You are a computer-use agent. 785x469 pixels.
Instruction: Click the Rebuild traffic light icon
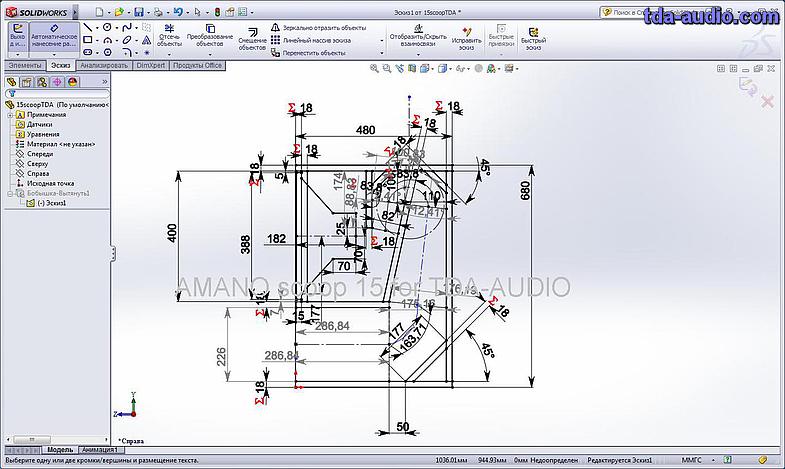tap(217, 12)
